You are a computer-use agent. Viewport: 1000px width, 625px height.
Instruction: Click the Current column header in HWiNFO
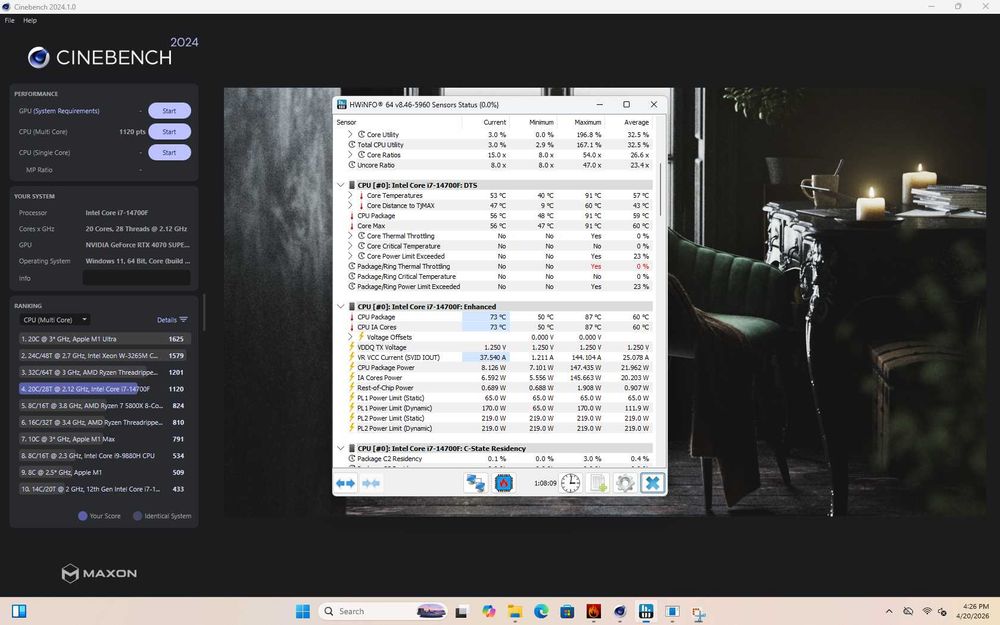(494, 122)
